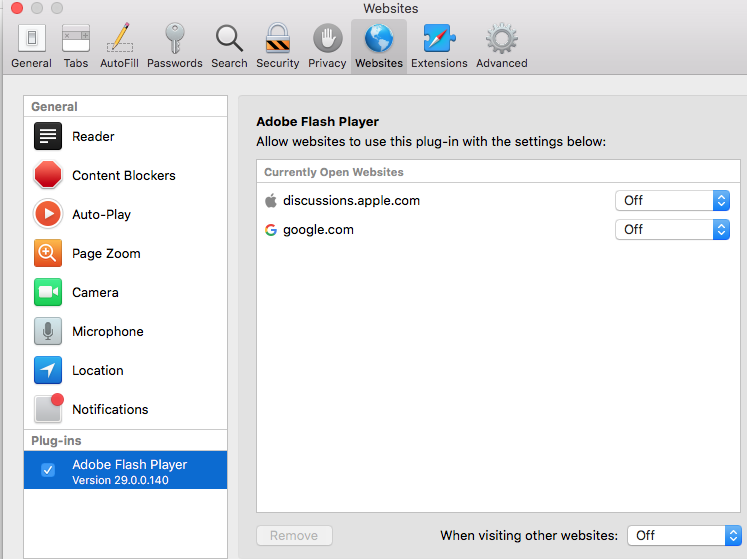Select the Auto-Play icon in sidebar
The width and height of the screenshot is (747, 559).
[x=48, y=214]
